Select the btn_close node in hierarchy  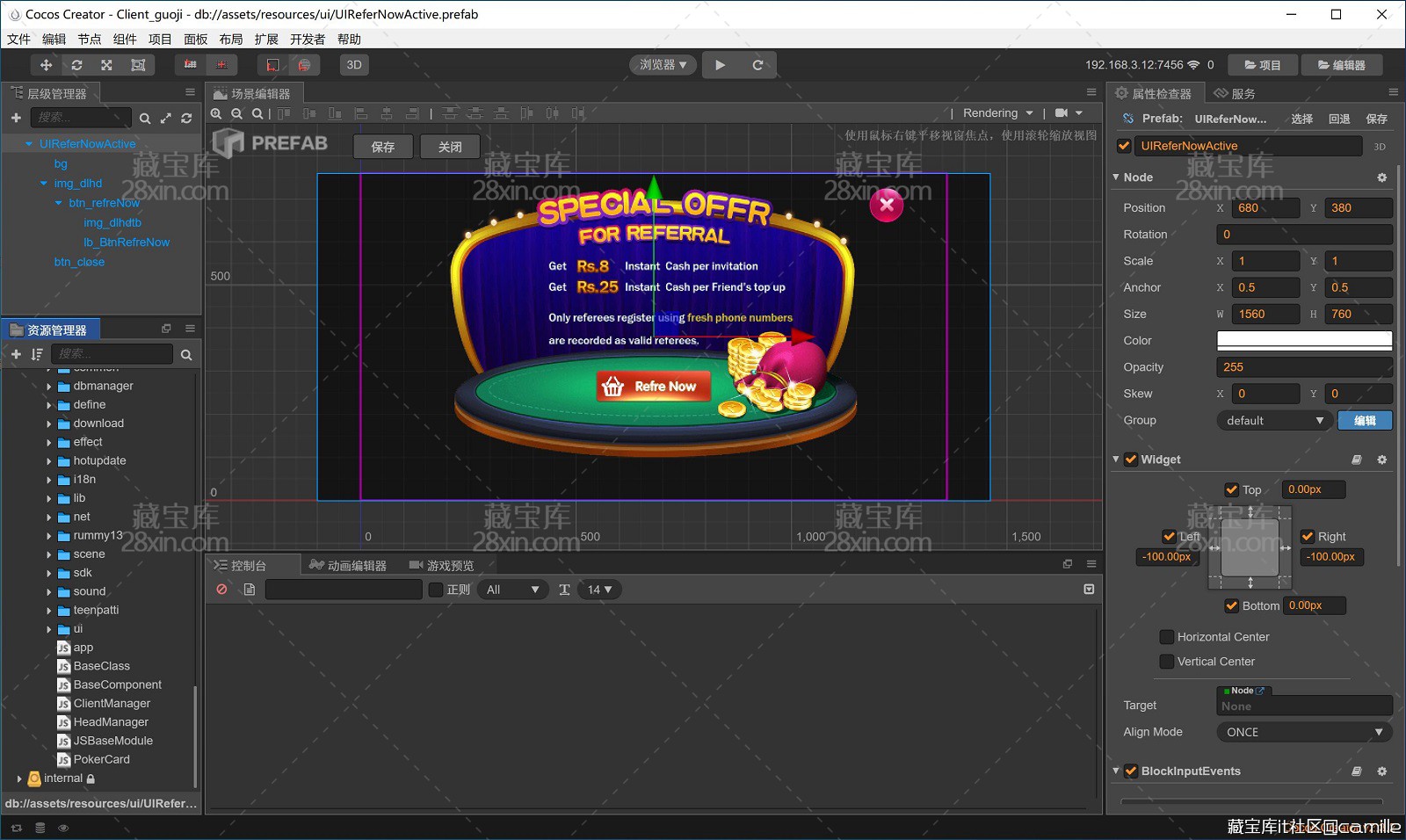point(79,262)
